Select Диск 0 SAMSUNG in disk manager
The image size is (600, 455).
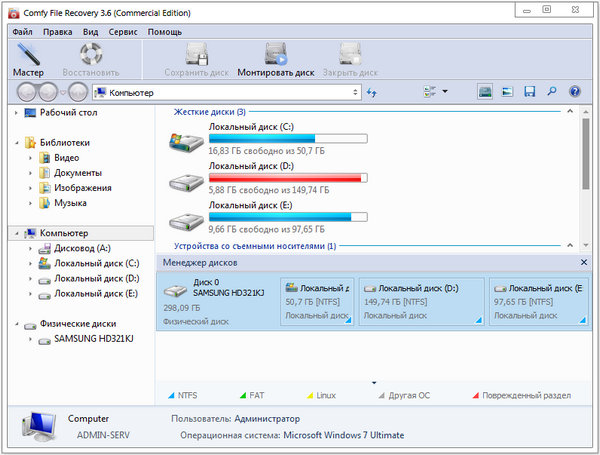pos(215,296)
